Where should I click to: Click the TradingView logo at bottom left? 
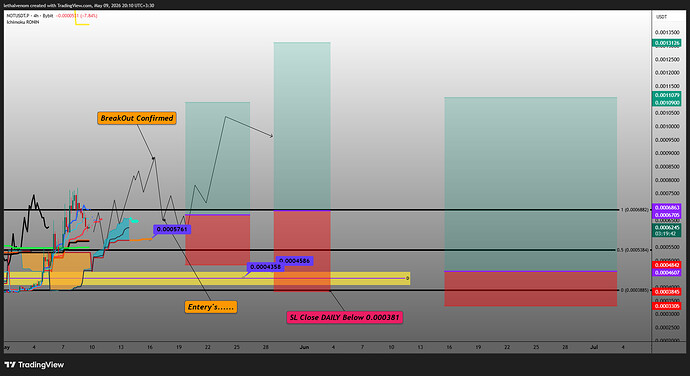[x=34, y=365]
